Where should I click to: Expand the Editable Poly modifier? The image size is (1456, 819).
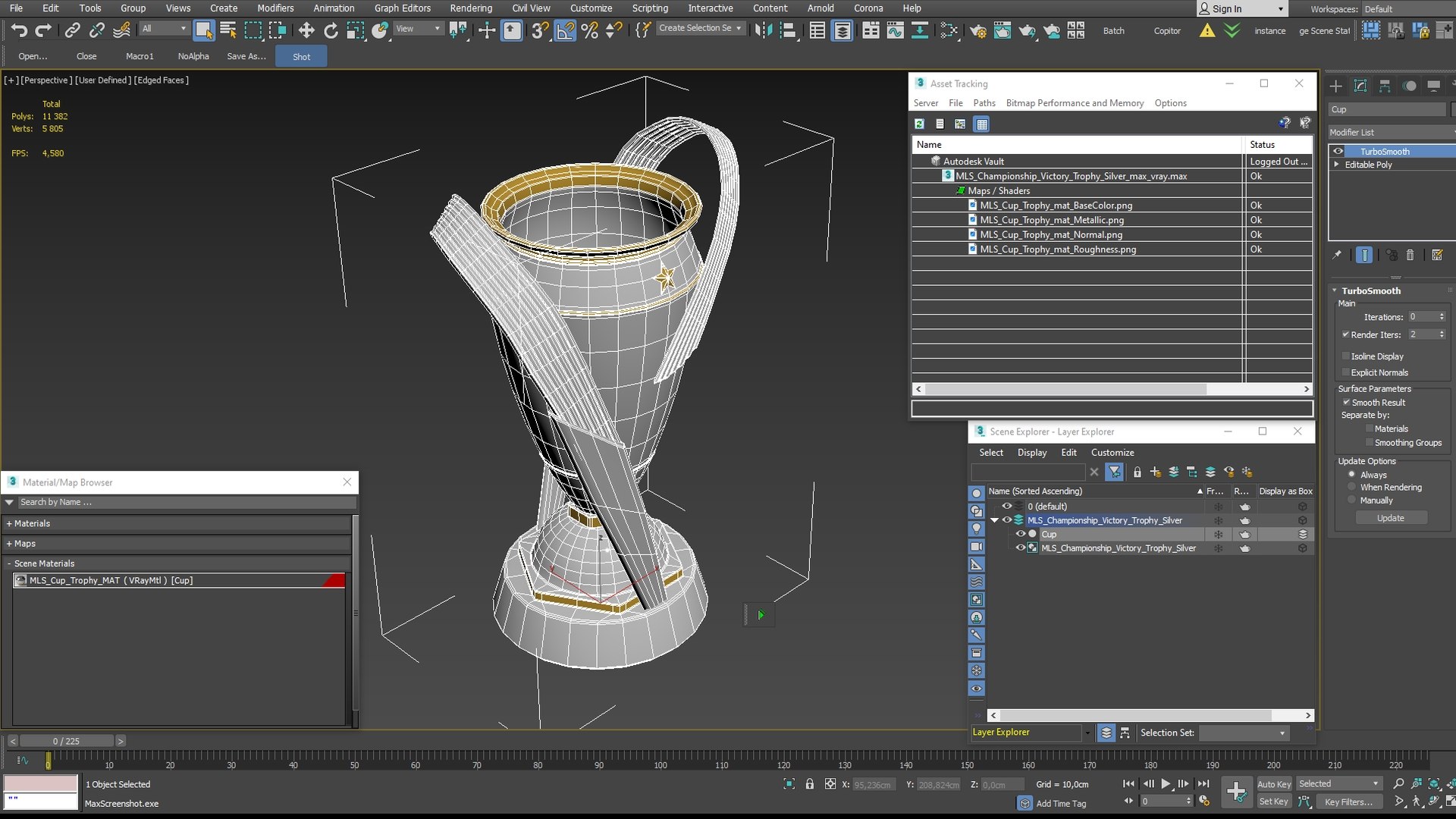click(1336, 164)
